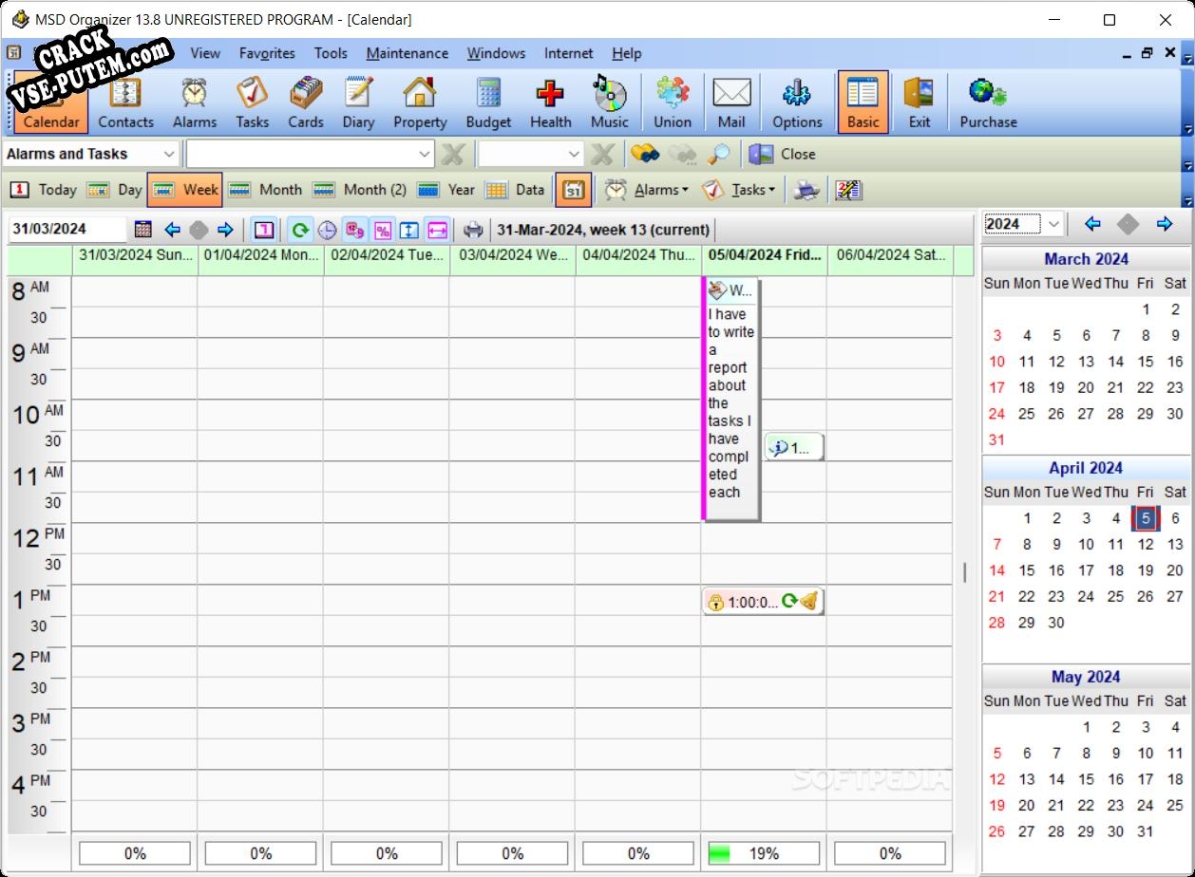Open the Budget module

click(x=489, y=102)
